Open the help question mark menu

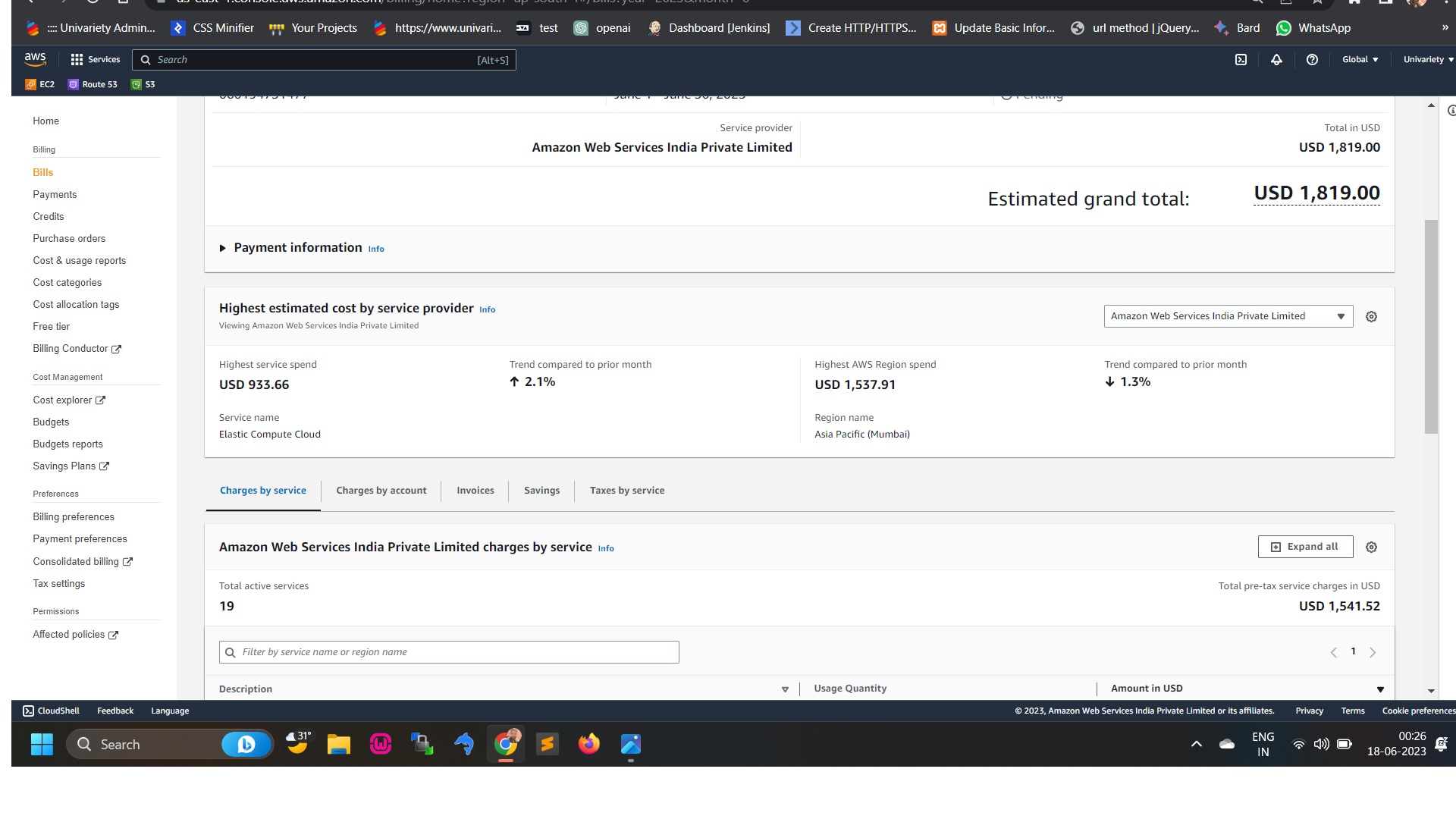point(1312,59)
